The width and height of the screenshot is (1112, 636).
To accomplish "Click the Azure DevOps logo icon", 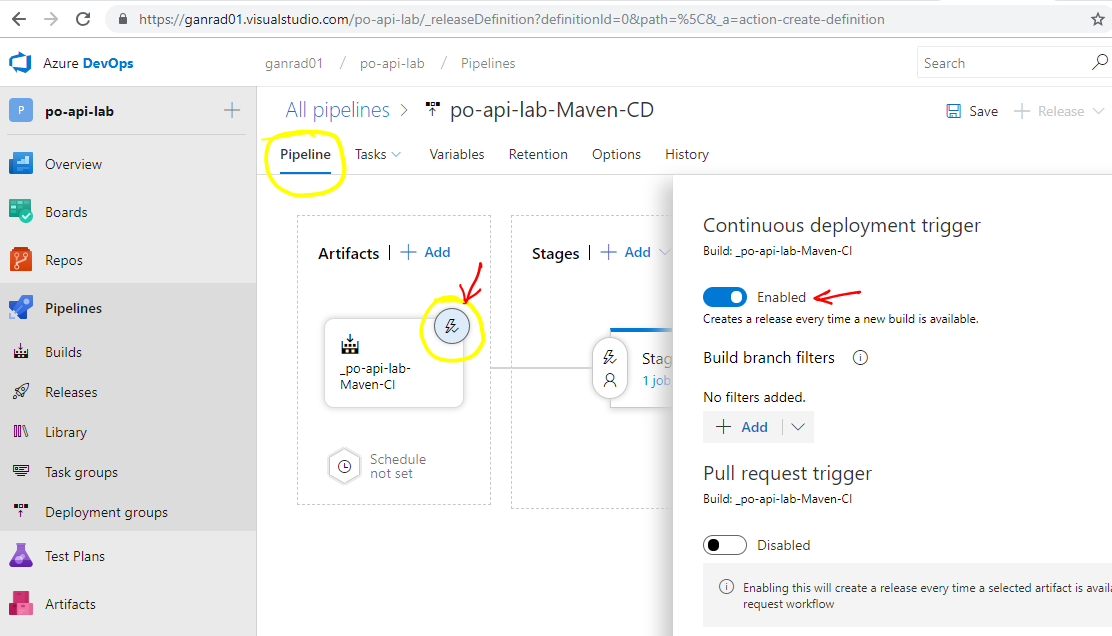I will (x=21, y=63).
